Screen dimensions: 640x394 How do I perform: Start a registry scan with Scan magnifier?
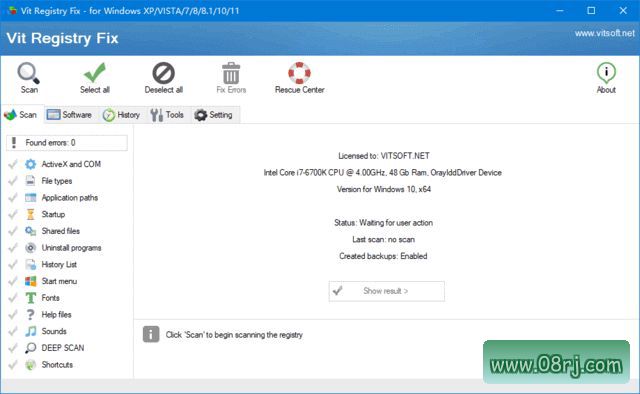tap(29, 73)
